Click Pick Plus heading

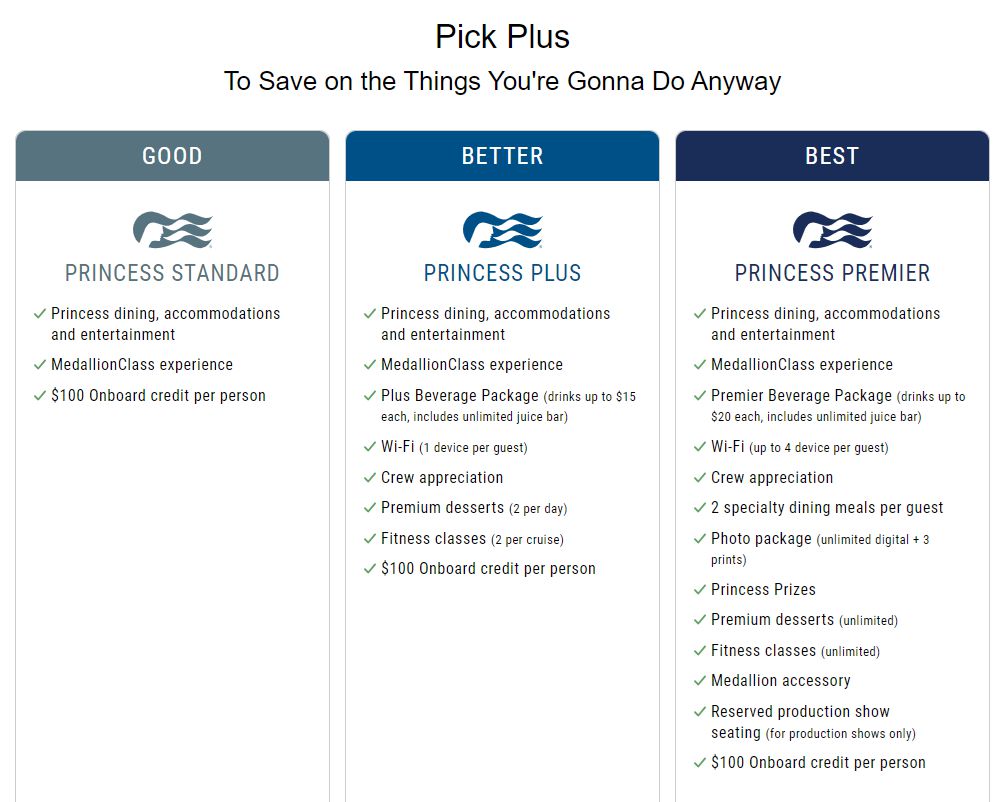click(503, 37)
